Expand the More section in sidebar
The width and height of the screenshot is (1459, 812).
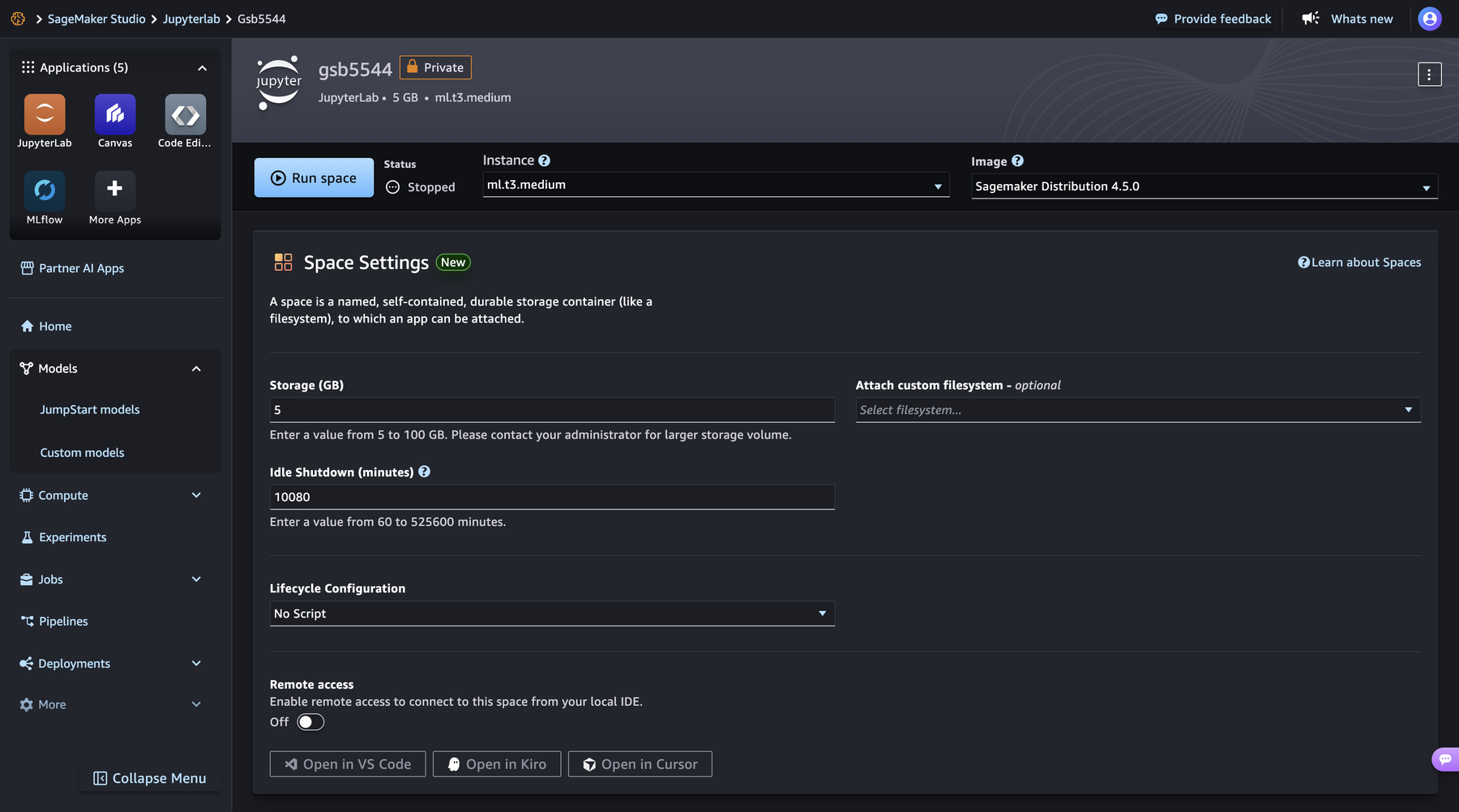196,705
